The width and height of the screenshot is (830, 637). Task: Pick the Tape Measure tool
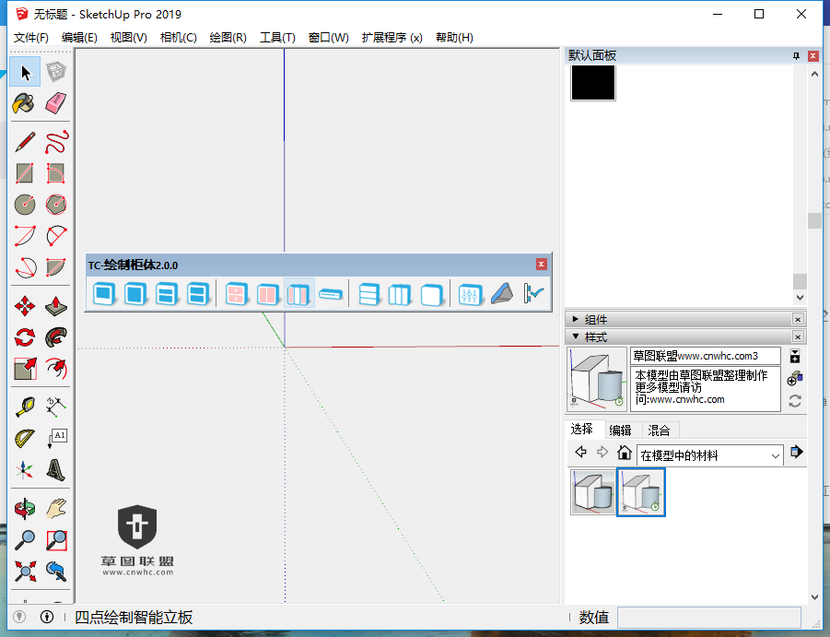(x=25, y=407)
